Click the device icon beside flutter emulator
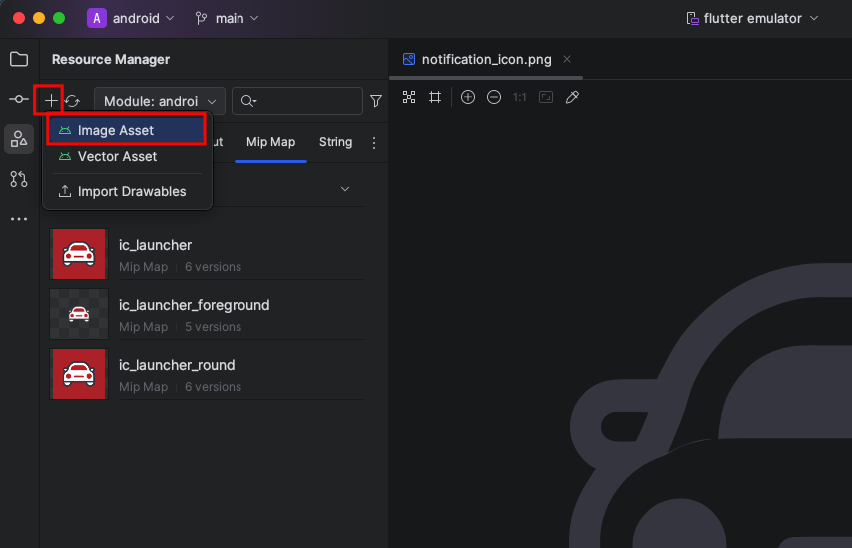This screenshot has width=852, height=548. (692, 18)
